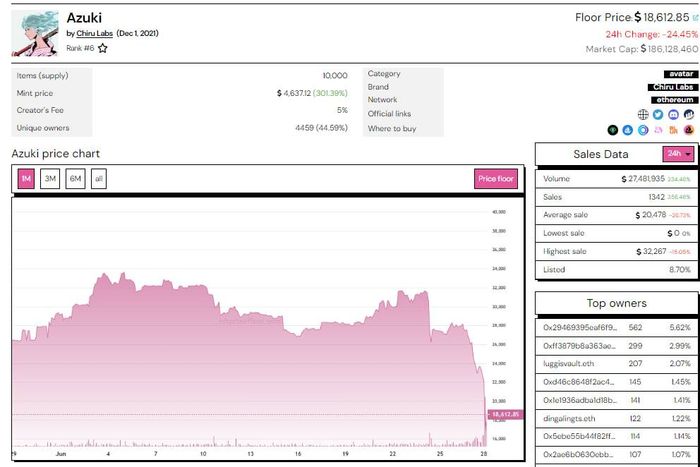Viewport: 700px width, 467px height.
Task: Click the 'Where to buy' label
Action: click(392, 129)
